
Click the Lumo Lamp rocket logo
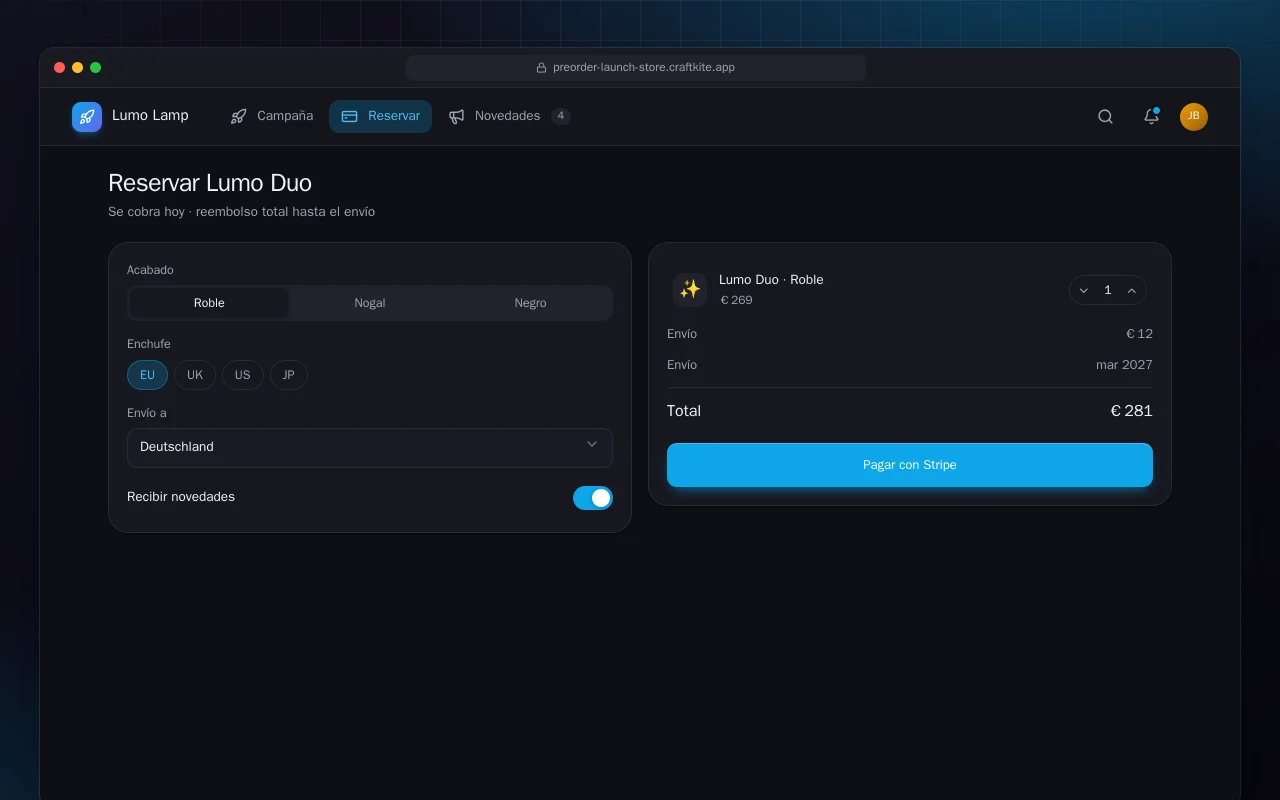[x=87, y=117]
